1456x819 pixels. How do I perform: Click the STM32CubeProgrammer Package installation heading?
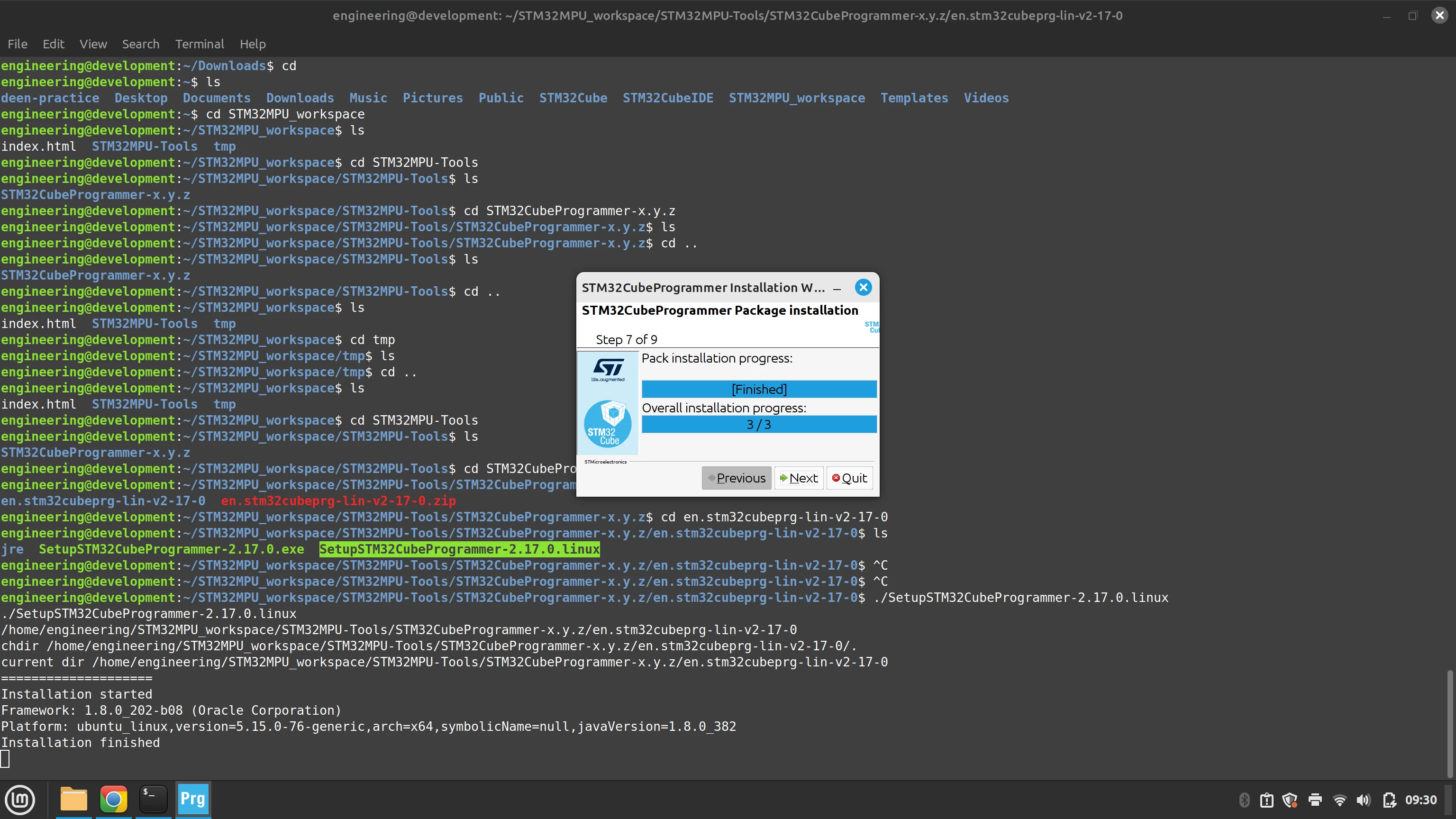(720, 310)
